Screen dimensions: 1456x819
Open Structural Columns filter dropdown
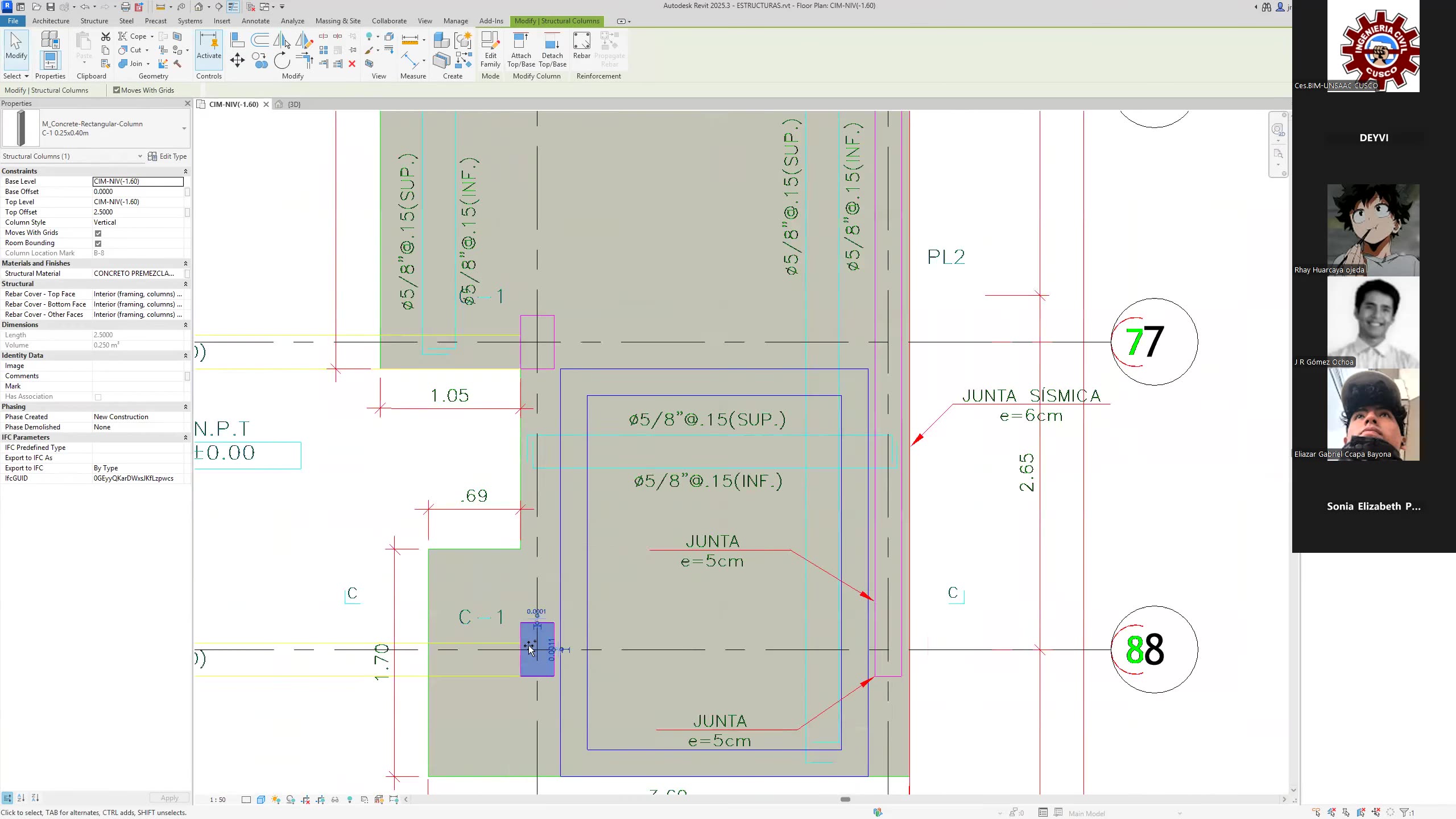[x=140, y=156]
